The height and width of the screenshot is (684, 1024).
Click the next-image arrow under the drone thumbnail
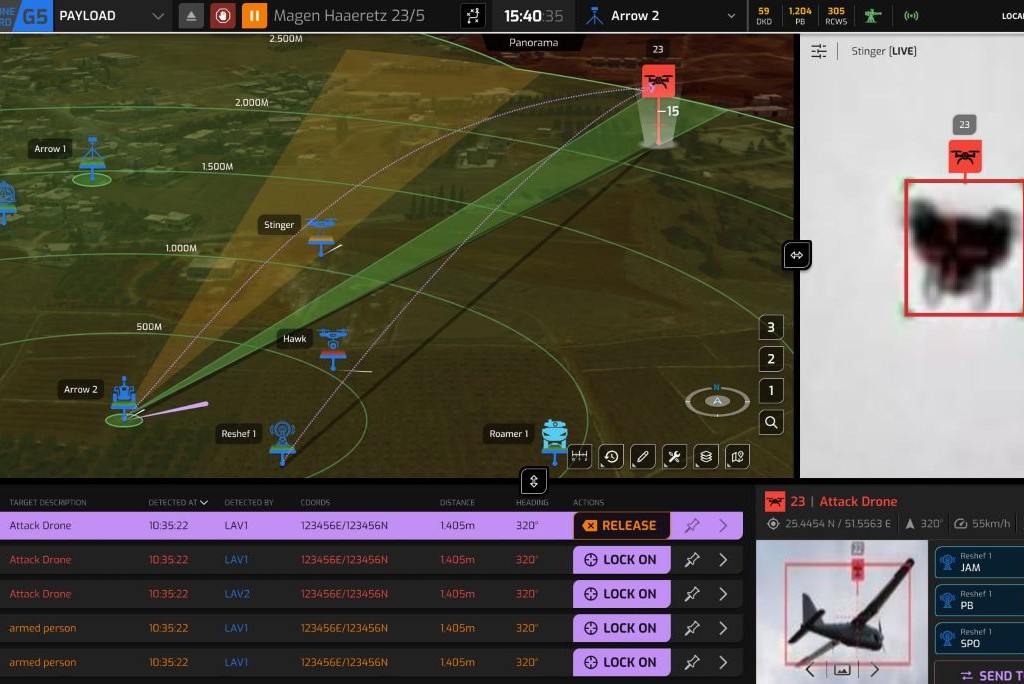pos(875,669)
